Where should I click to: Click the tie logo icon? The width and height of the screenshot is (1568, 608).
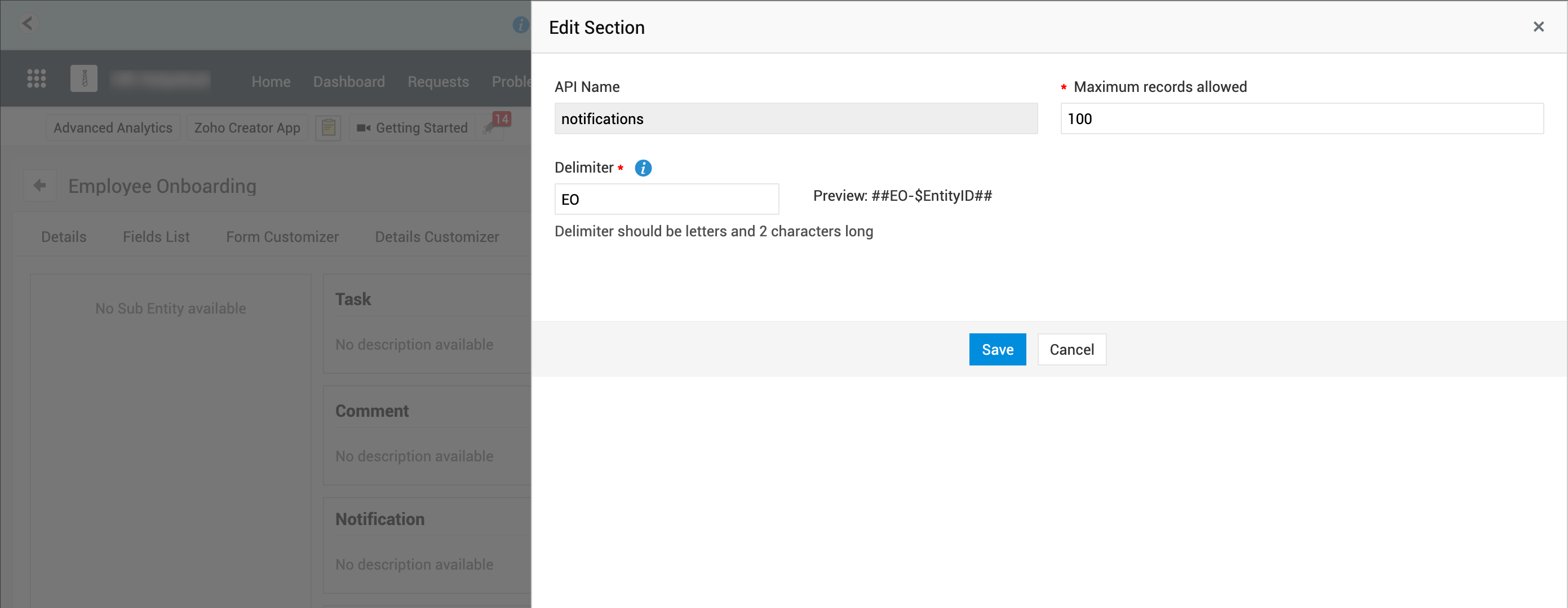(84, 78)
